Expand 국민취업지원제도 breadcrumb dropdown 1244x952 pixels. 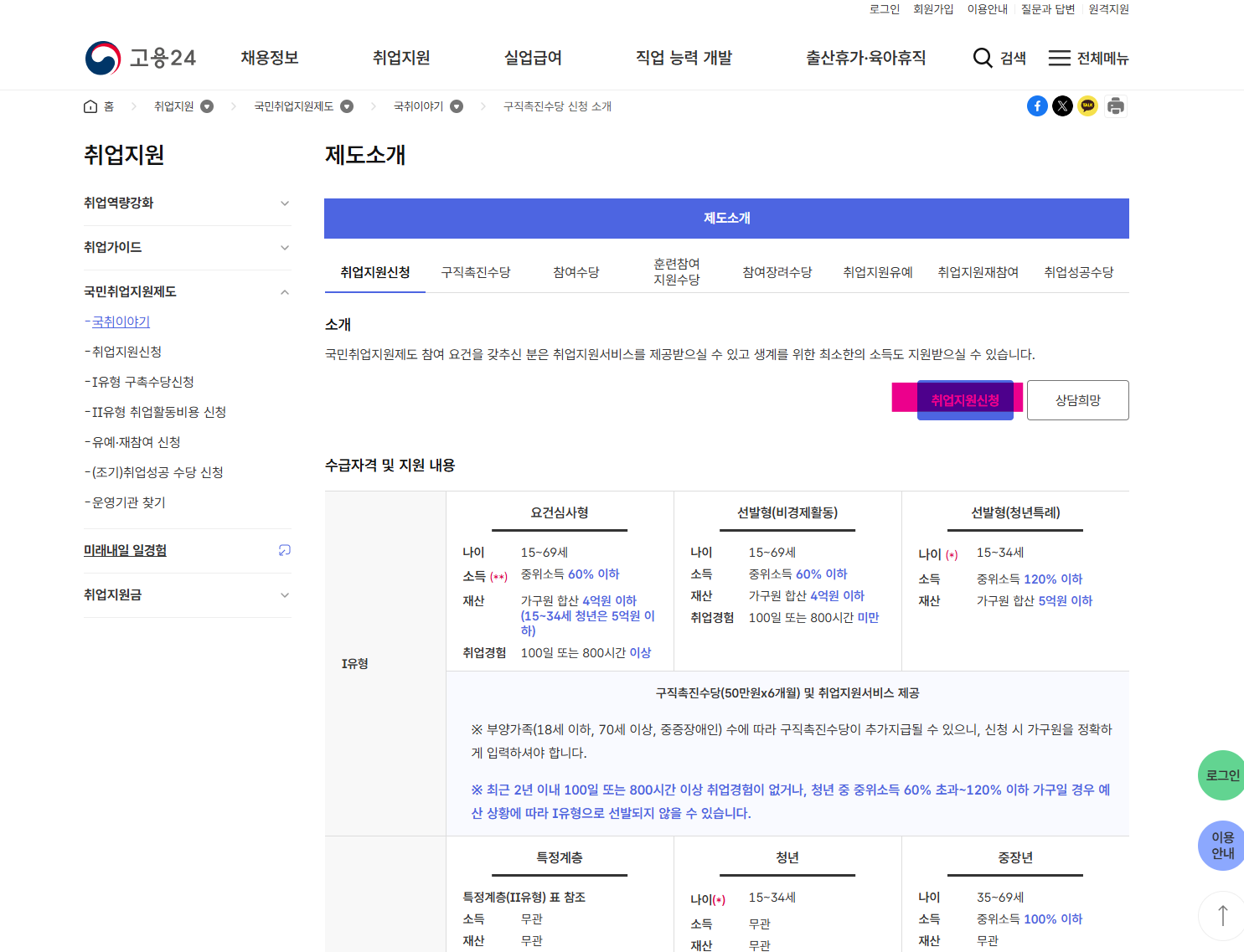[x=347, y=106]
